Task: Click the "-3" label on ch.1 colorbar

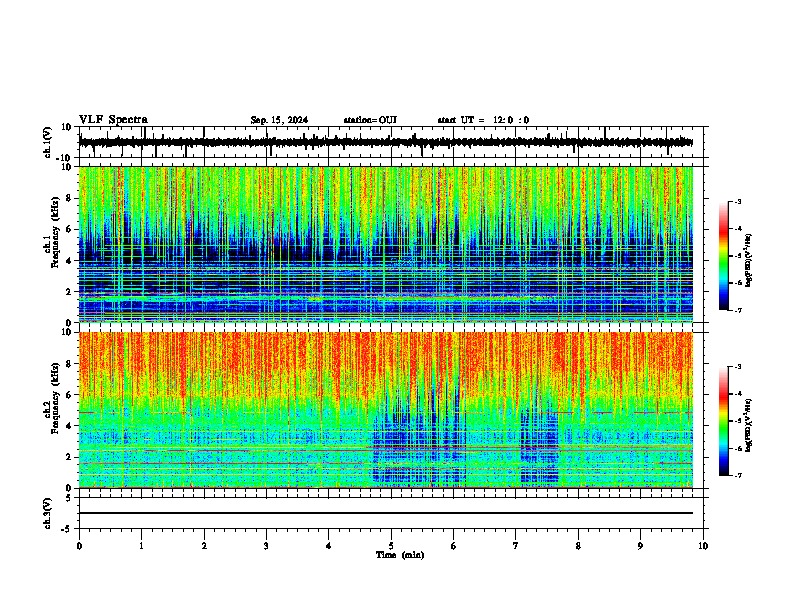Action: 738,201
